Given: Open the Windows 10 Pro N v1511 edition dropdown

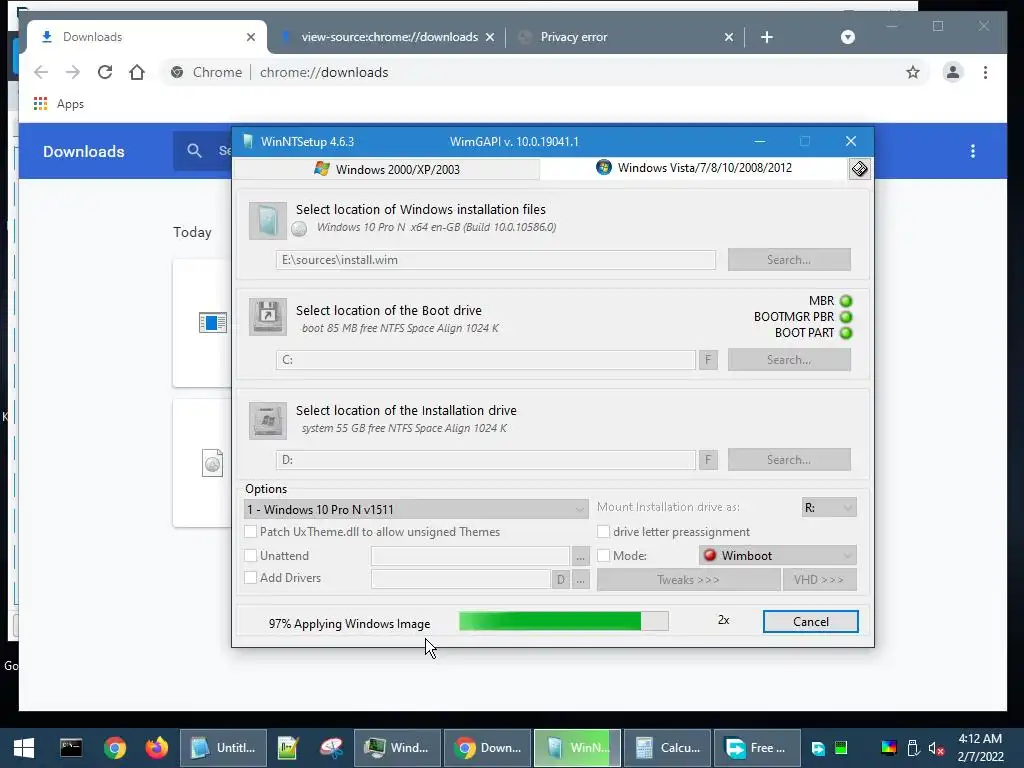Looking at the screenshot, I should [416, 509].
